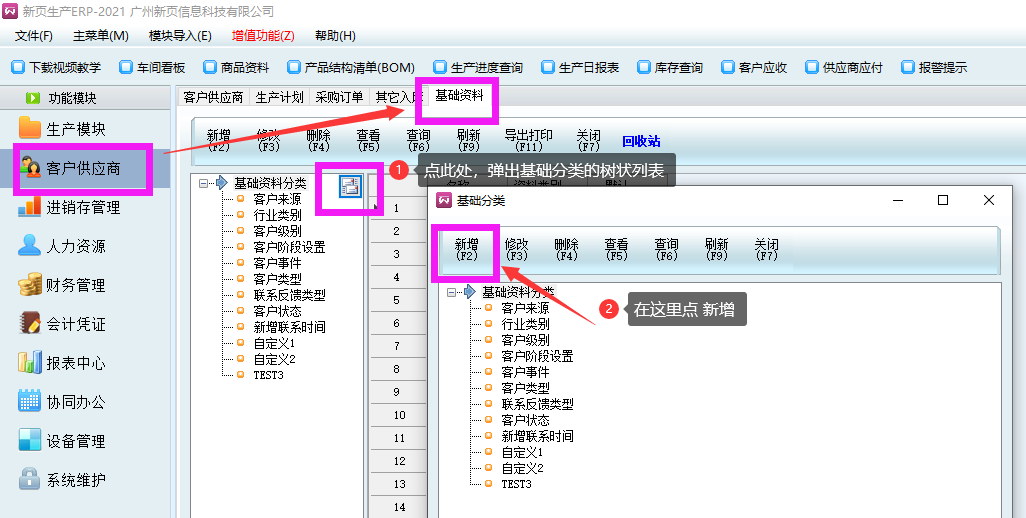Collapse 基础资料分类 tree in main panel
Viewport: 1026px width, 518px height.
coord(204,183)
